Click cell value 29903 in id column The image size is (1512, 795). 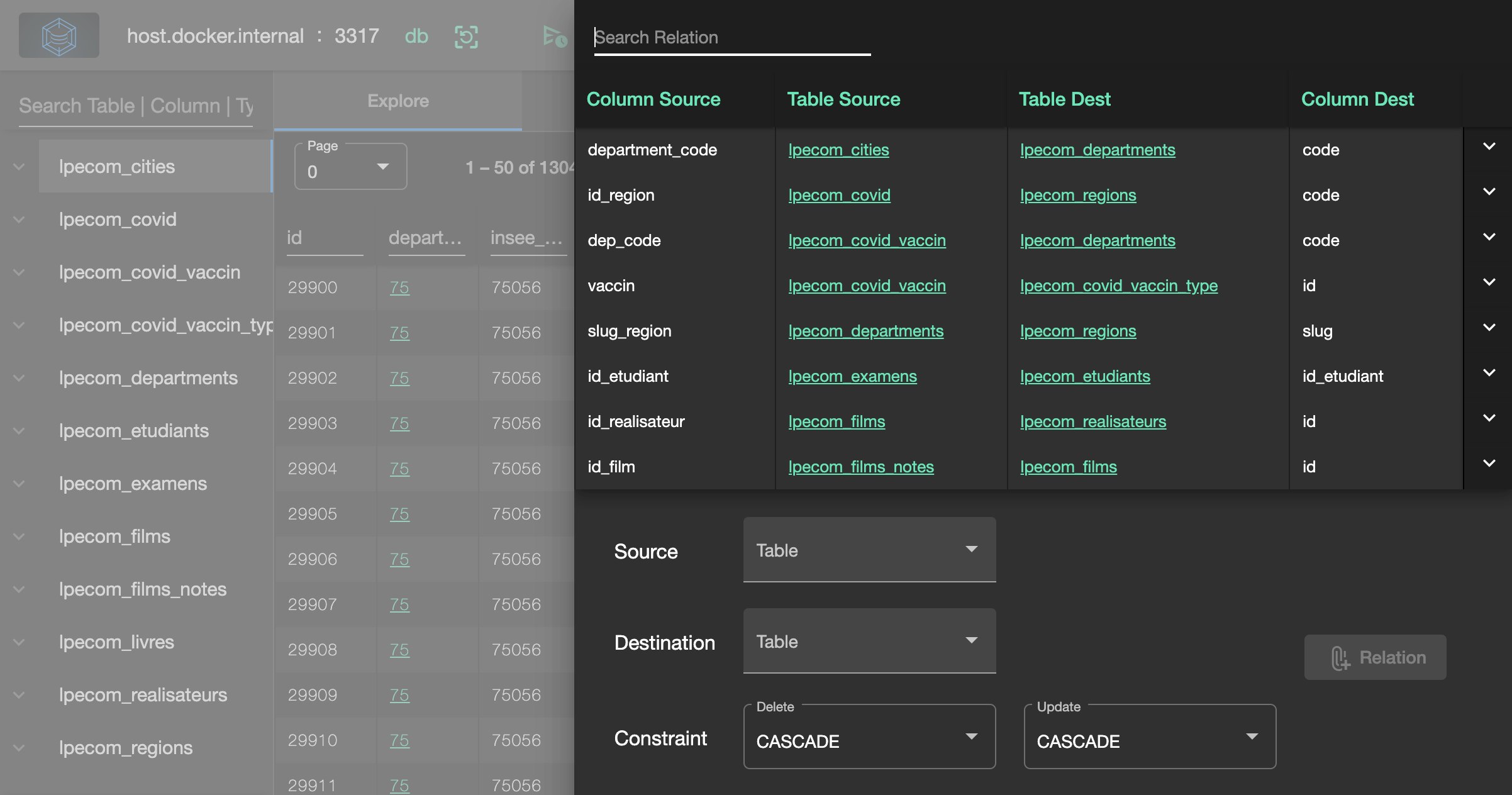313,423
